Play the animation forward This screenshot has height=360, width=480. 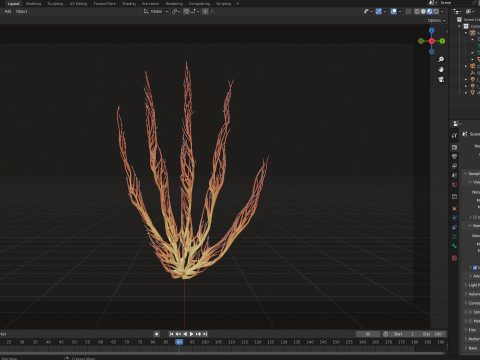[x=192, y=334]
